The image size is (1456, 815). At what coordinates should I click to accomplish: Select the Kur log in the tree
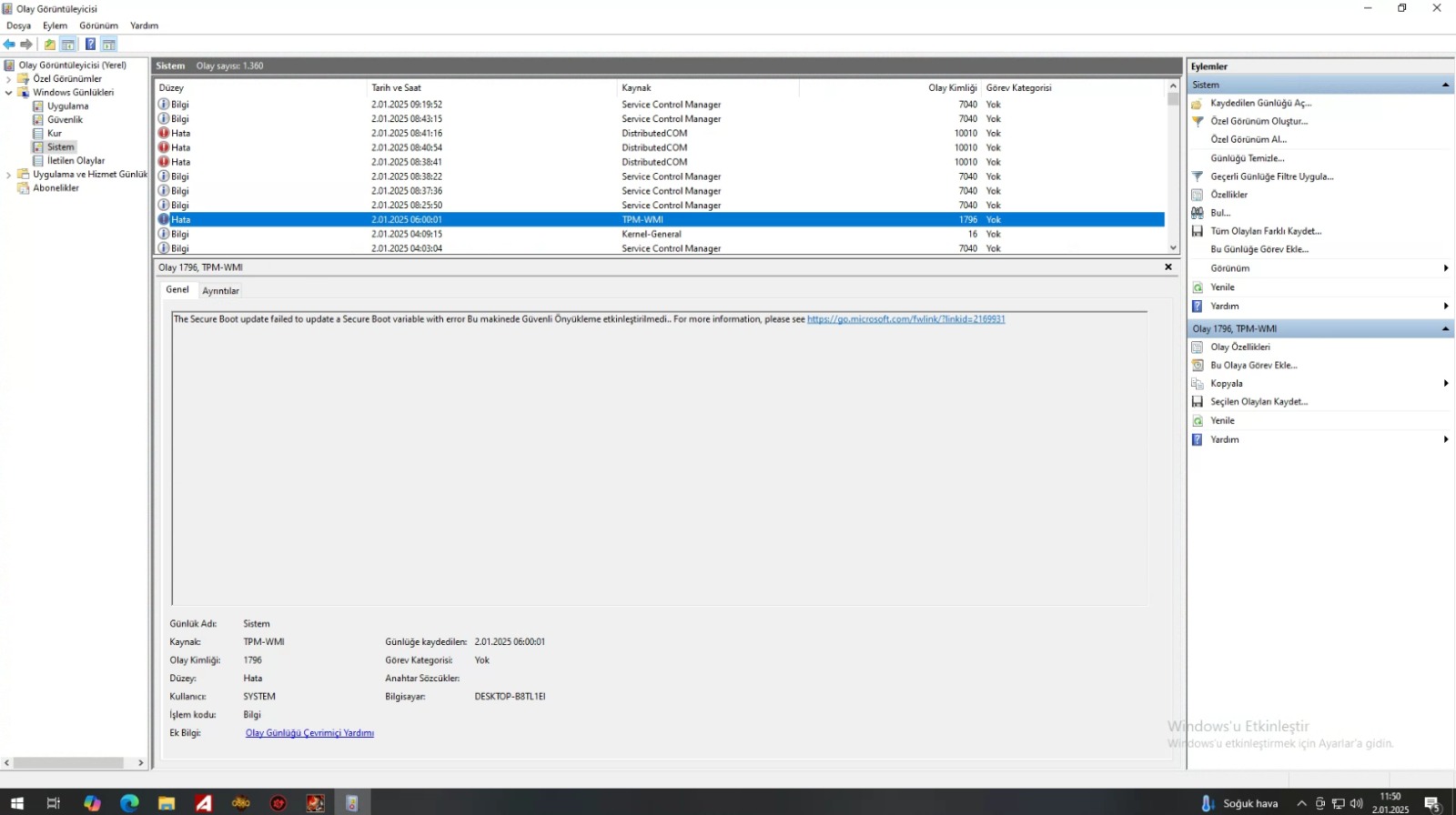coord(54,134)
